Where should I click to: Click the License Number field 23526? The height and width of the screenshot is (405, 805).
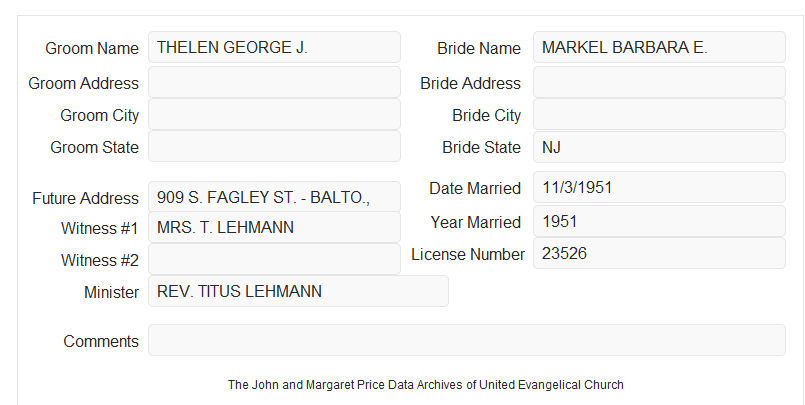pos(659,253)
